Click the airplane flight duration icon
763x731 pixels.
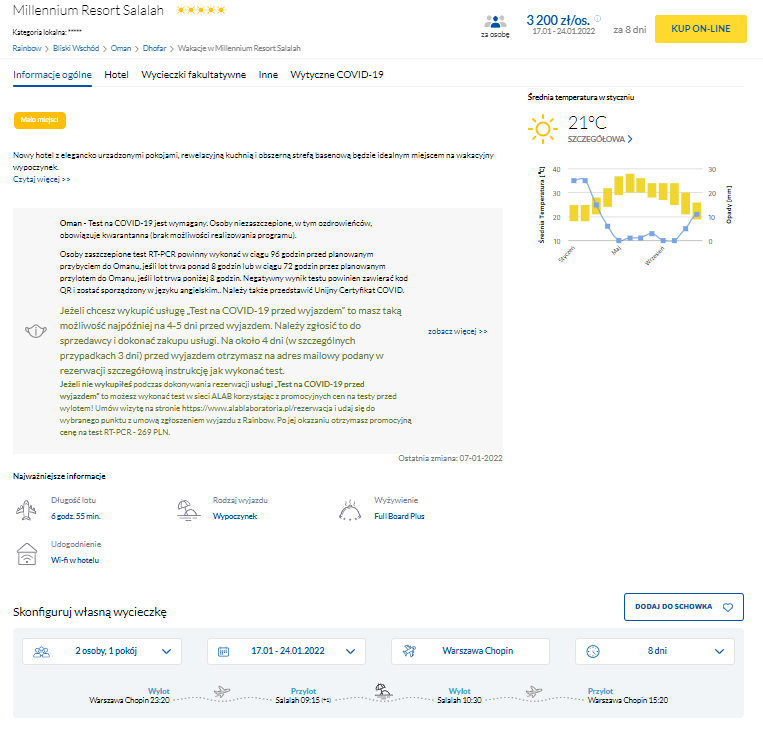coord(27,508)
